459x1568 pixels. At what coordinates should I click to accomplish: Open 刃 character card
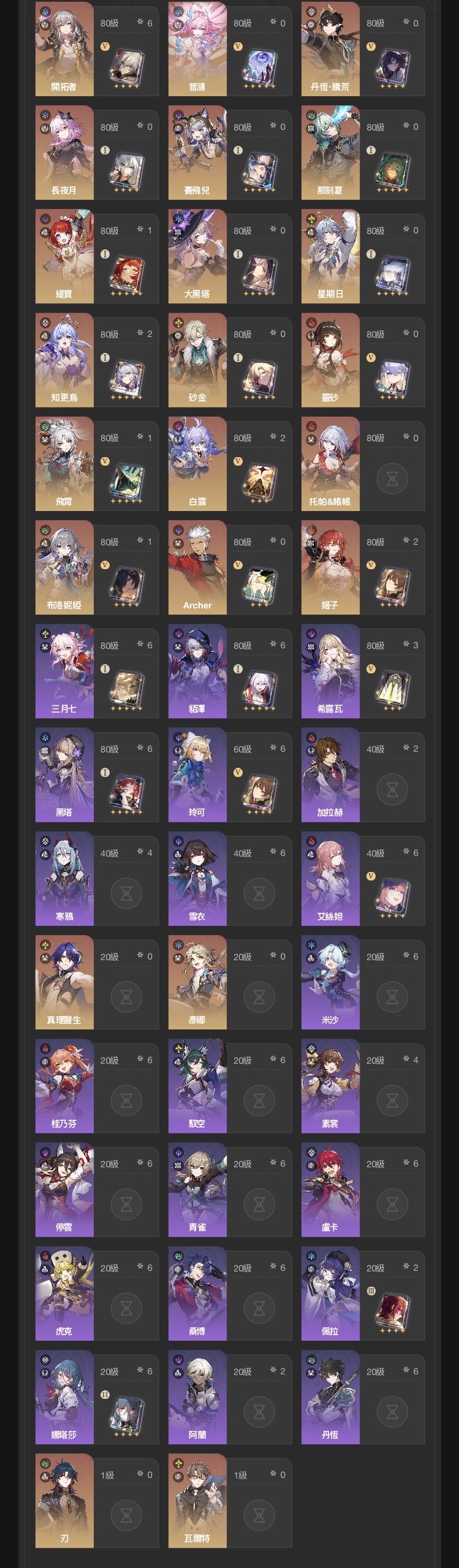pos(97,1501)
